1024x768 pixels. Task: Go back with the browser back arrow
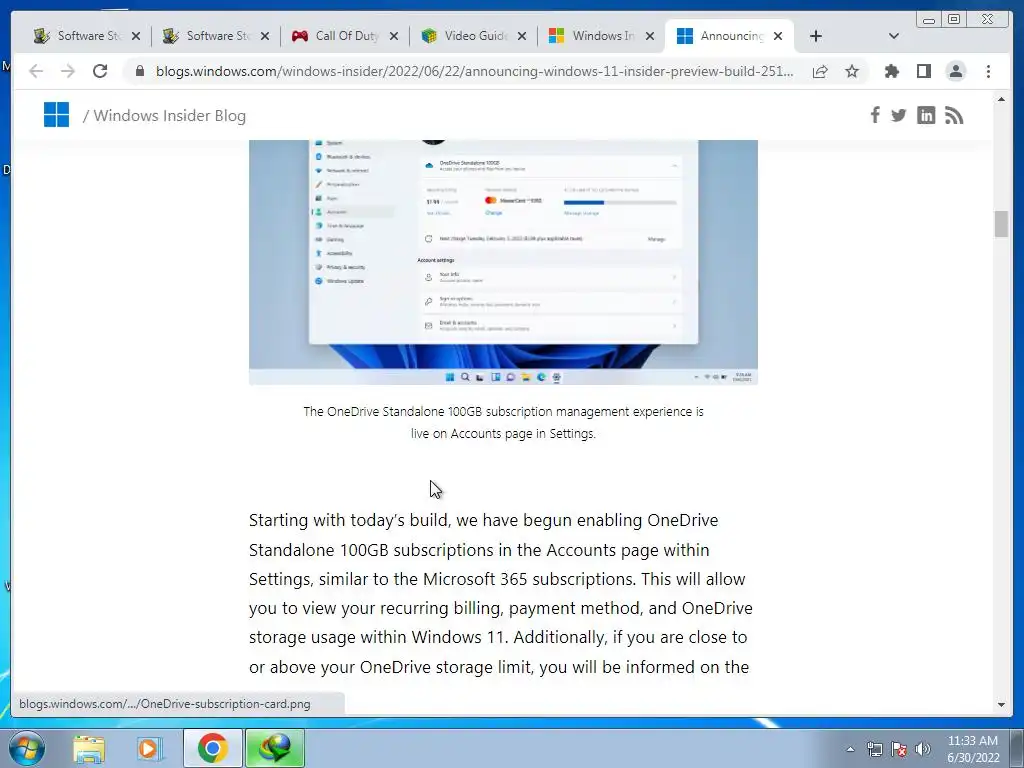pyautogui.click(x=36, y=71)
